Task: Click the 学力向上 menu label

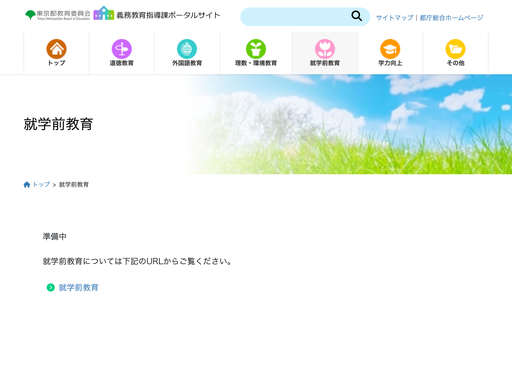Action: point(390,63)
